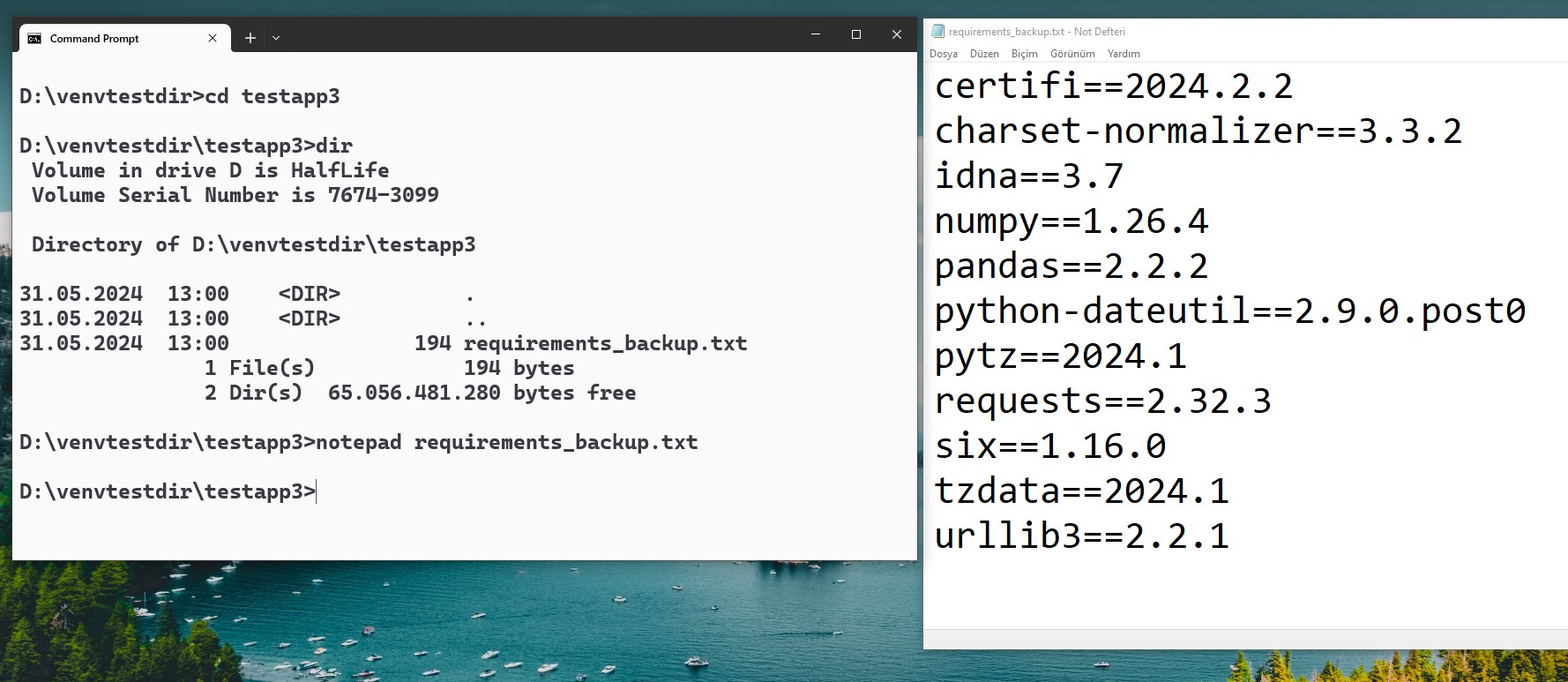Click the certifi==2024.2.2 line in Notepad
The height and width of the screenshot is (682, 1568).
coord(1114,86)
